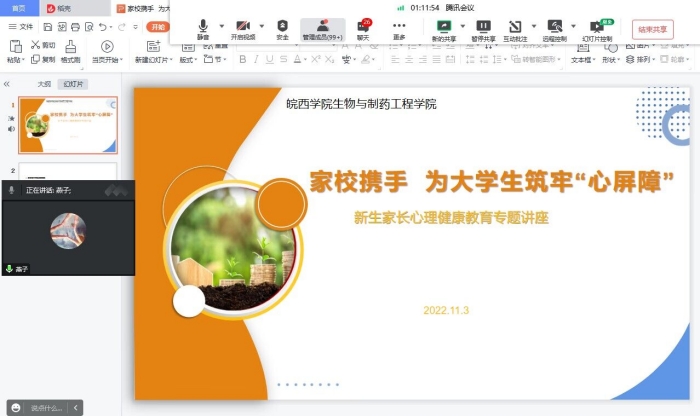This screenshot has height=416, width=700.
Task: Open 管理成员 member management panel
Action: (x=322, y=28)
